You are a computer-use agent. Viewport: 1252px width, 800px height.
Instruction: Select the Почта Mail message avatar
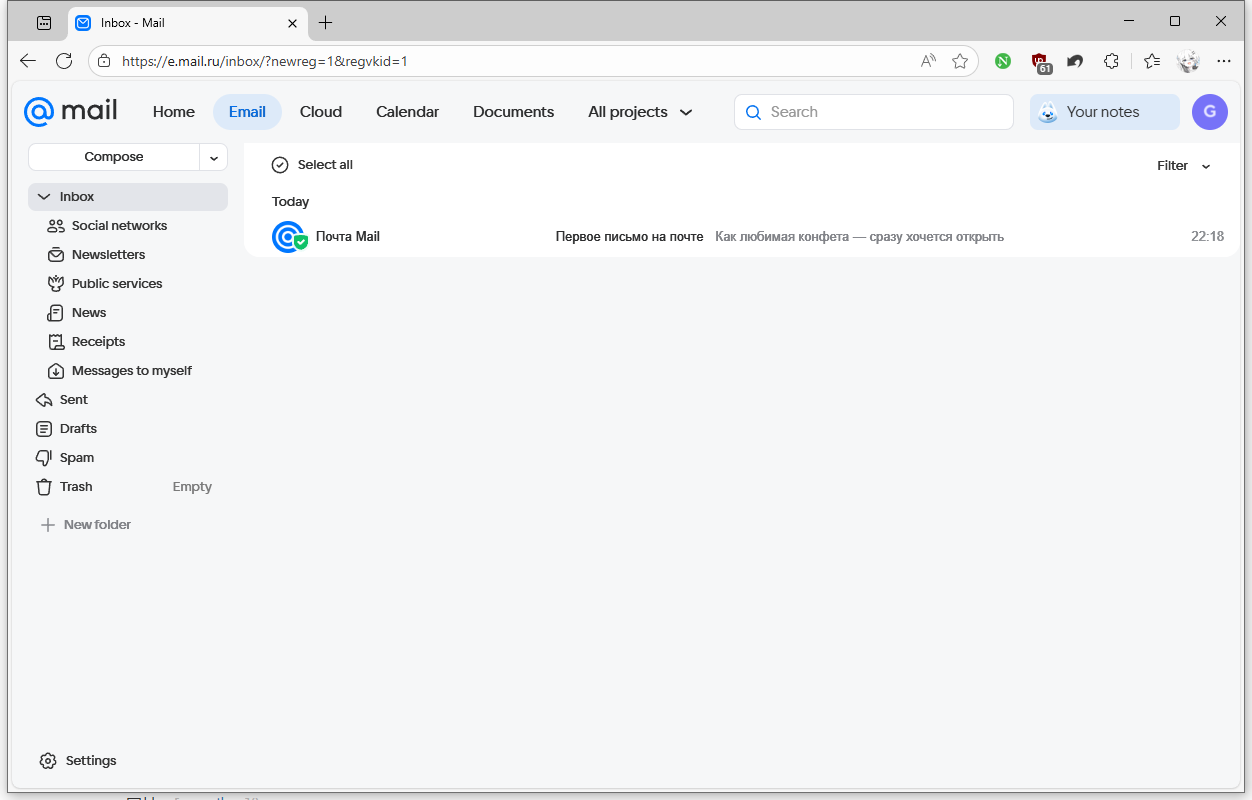tap(288, 237)
